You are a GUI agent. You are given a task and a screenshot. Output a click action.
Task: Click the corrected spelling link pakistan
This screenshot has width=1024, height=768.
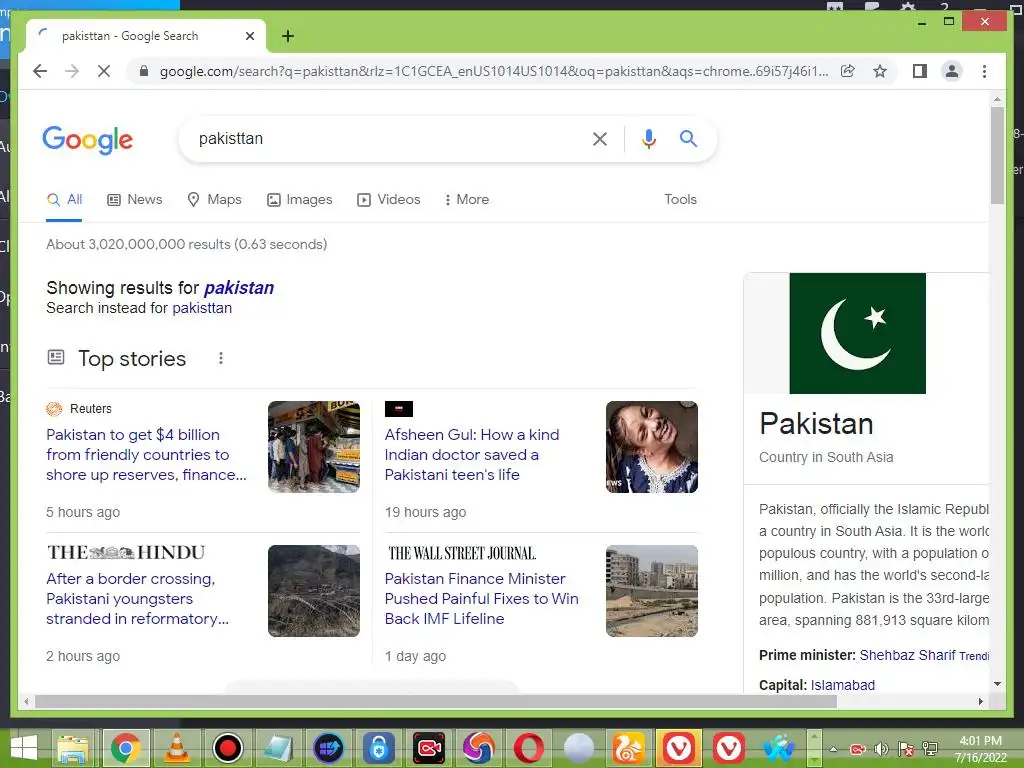(239, 288)
